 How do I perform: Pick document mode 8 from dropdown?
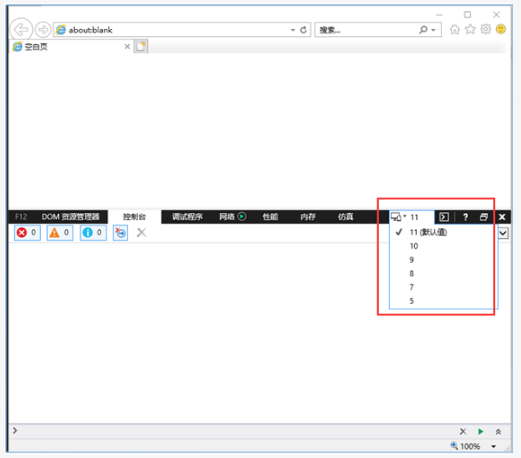[412, 274]
